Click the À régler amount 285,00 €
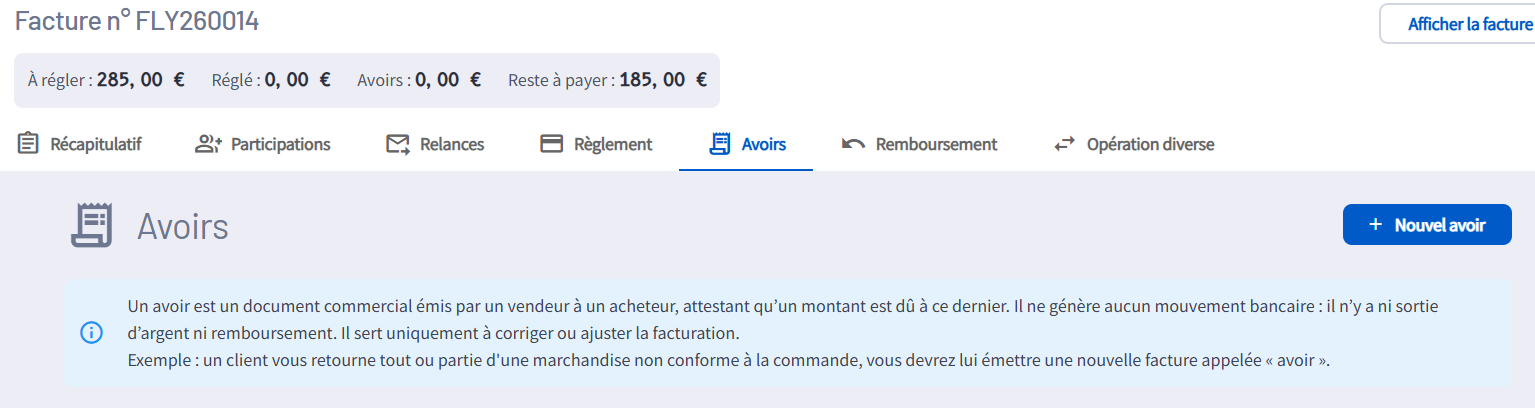 141,80
